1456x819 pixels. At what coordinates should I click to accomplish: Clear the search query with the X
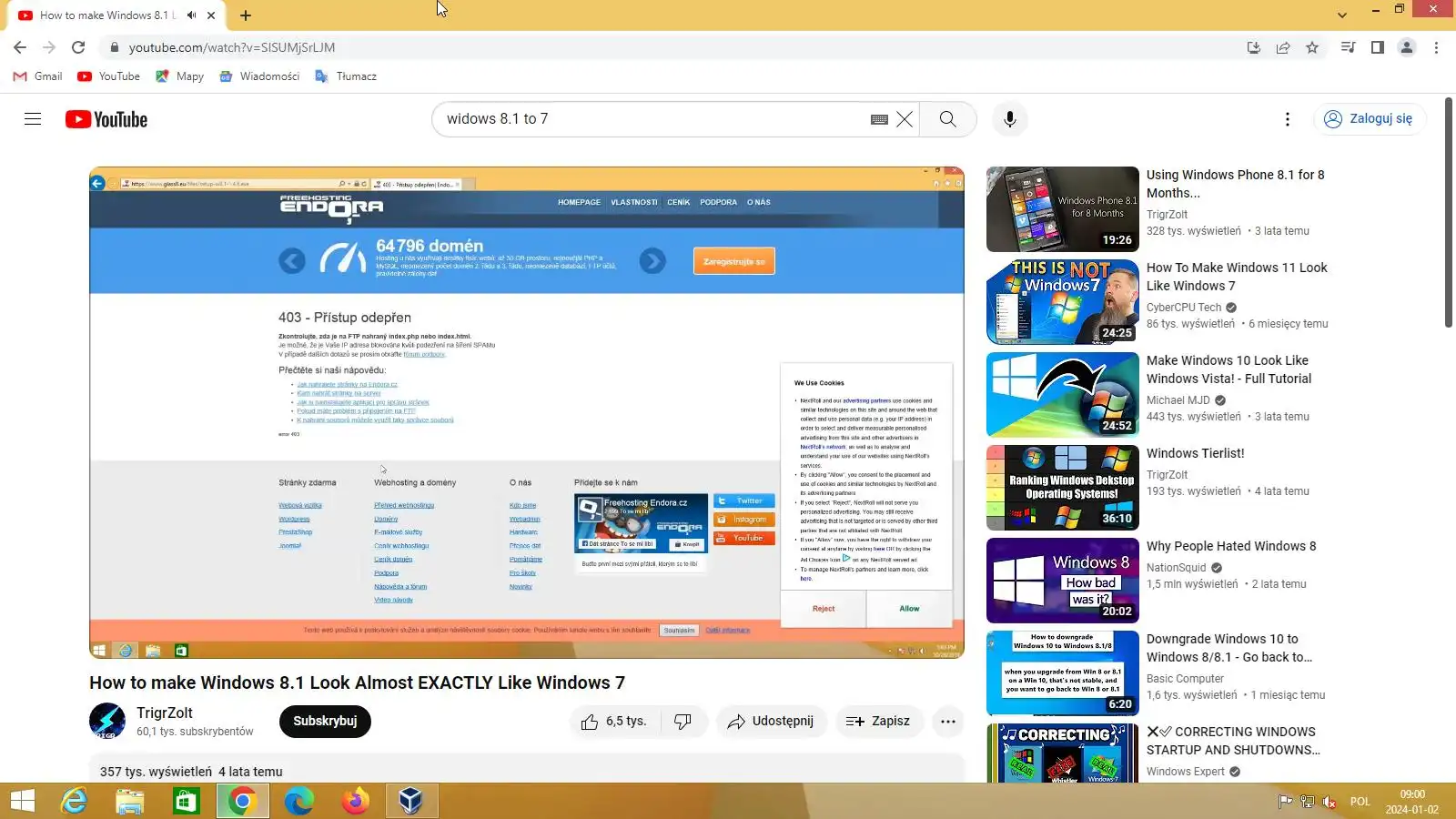click(x=905, y=119)
